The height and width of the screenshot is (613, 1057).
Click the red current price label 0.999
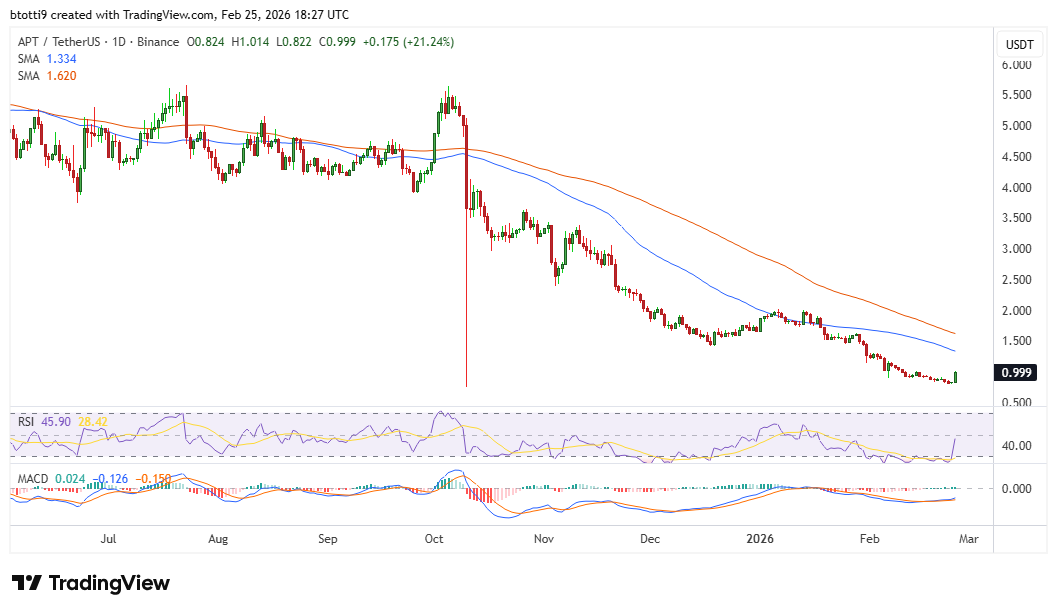1014,373
